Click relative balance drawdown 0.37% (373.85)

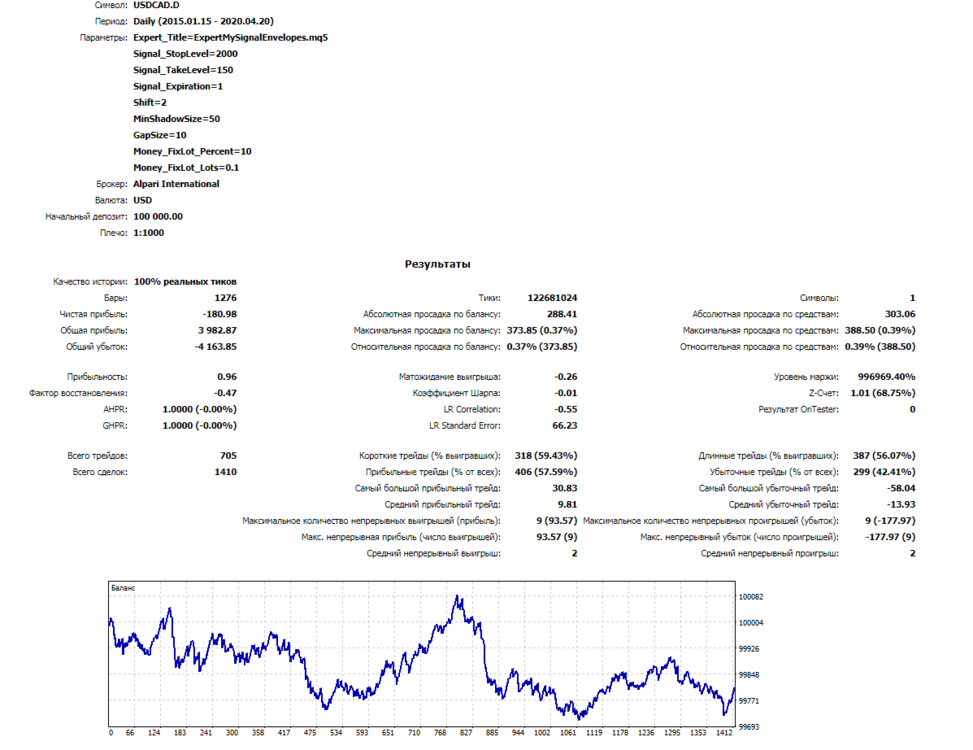(542, 347)
